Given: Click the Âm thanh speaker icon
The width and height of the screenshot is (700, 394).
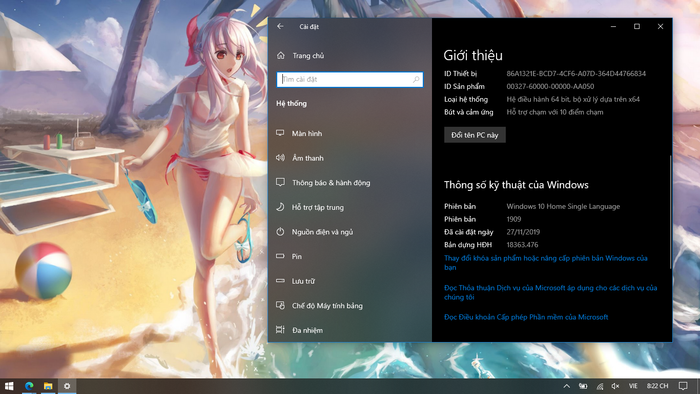Looking at the screenshot, I should click(280, 158).
